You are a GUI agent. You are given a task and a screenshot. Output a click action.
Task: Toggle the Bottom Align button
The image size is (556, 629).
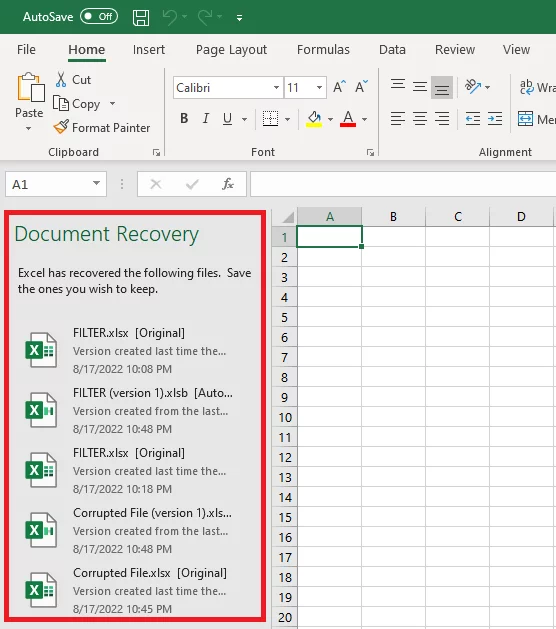pyautogui.click(x=442, y=87)
